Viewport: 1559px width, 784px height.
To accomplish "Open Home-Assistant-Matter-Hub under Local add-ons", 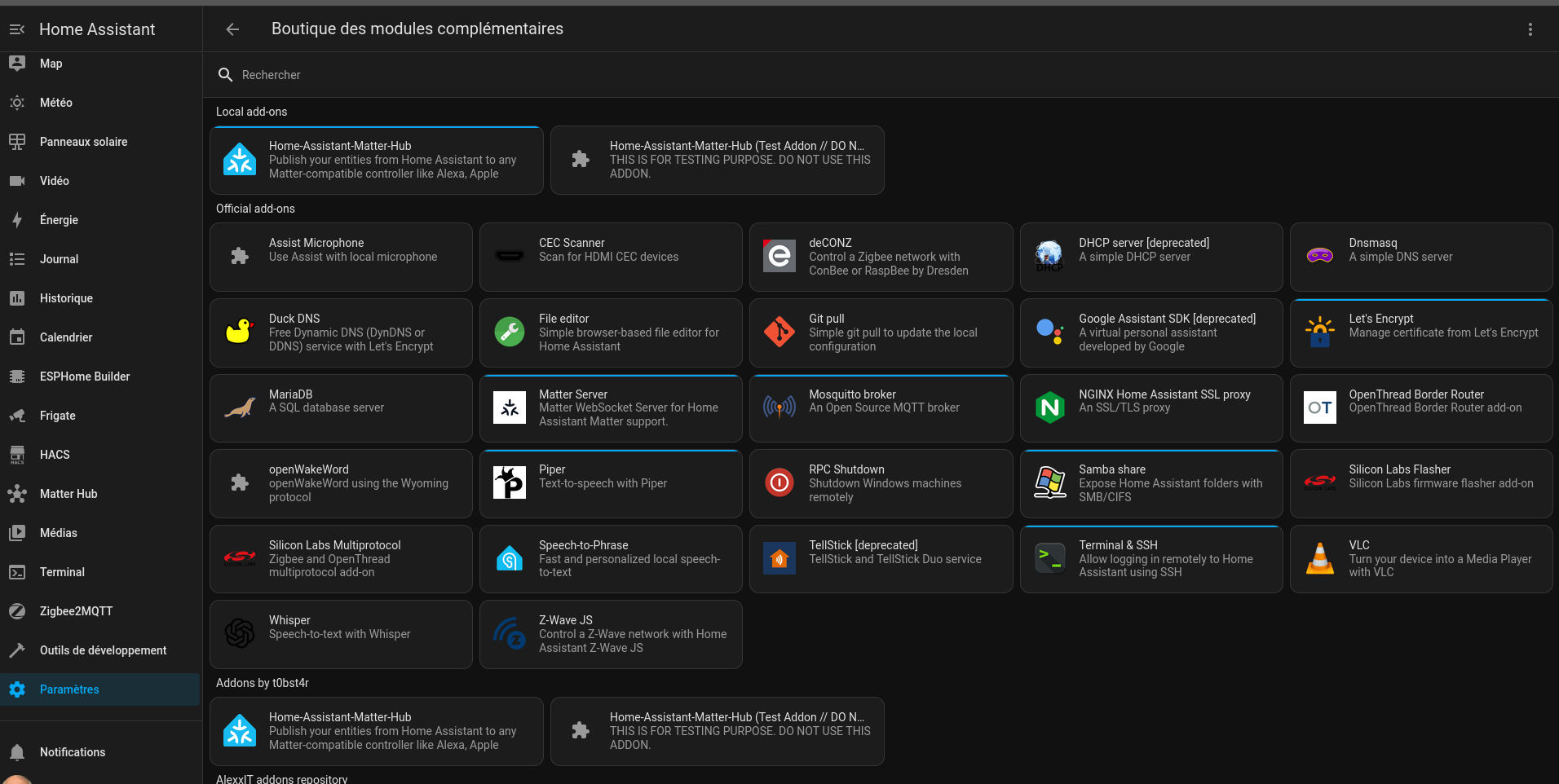I will (x=377, y=161).
